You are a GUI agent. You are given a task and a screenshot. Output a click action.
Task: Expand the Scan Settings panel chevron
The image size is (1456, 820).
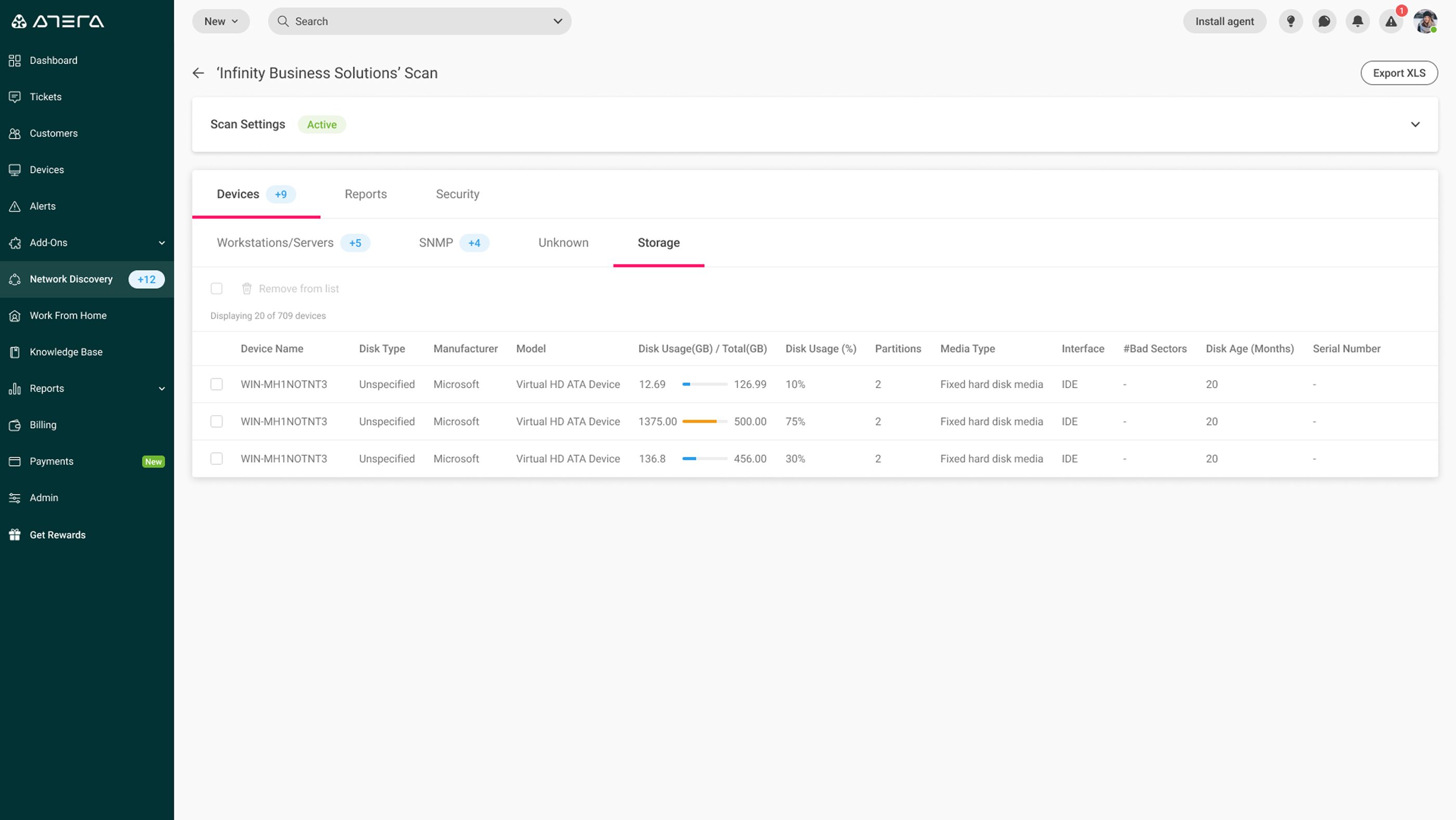click(x=1415, y=124)
